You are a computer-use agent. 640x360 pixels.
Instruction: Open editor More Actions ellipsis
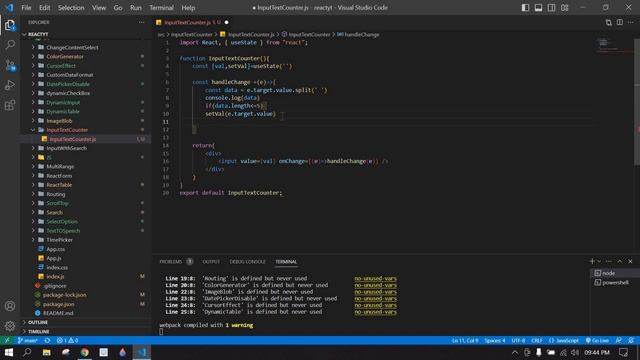click(x=631, y=22)
